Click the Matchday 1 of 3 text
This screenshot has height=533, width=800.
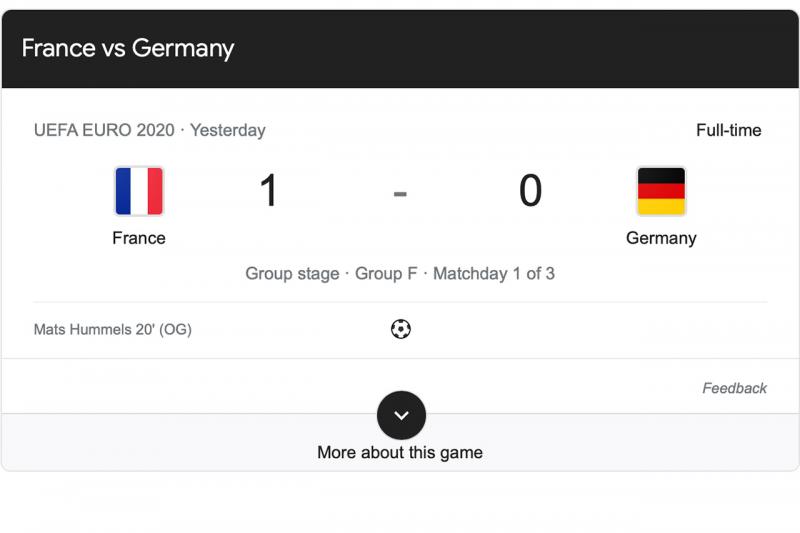(494, 273)
